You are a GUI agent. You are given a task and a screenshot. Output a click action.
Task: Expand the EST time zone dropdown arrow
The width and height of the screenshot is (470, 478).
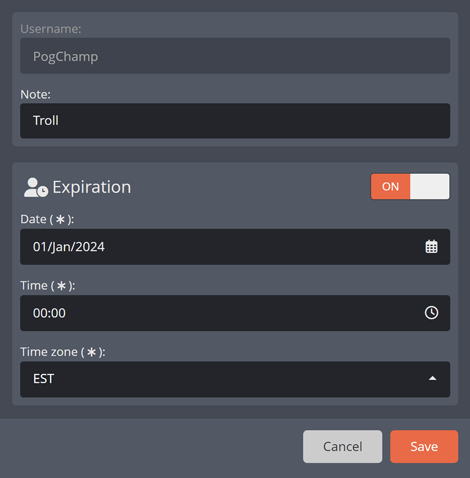click(x=432, y=378)
